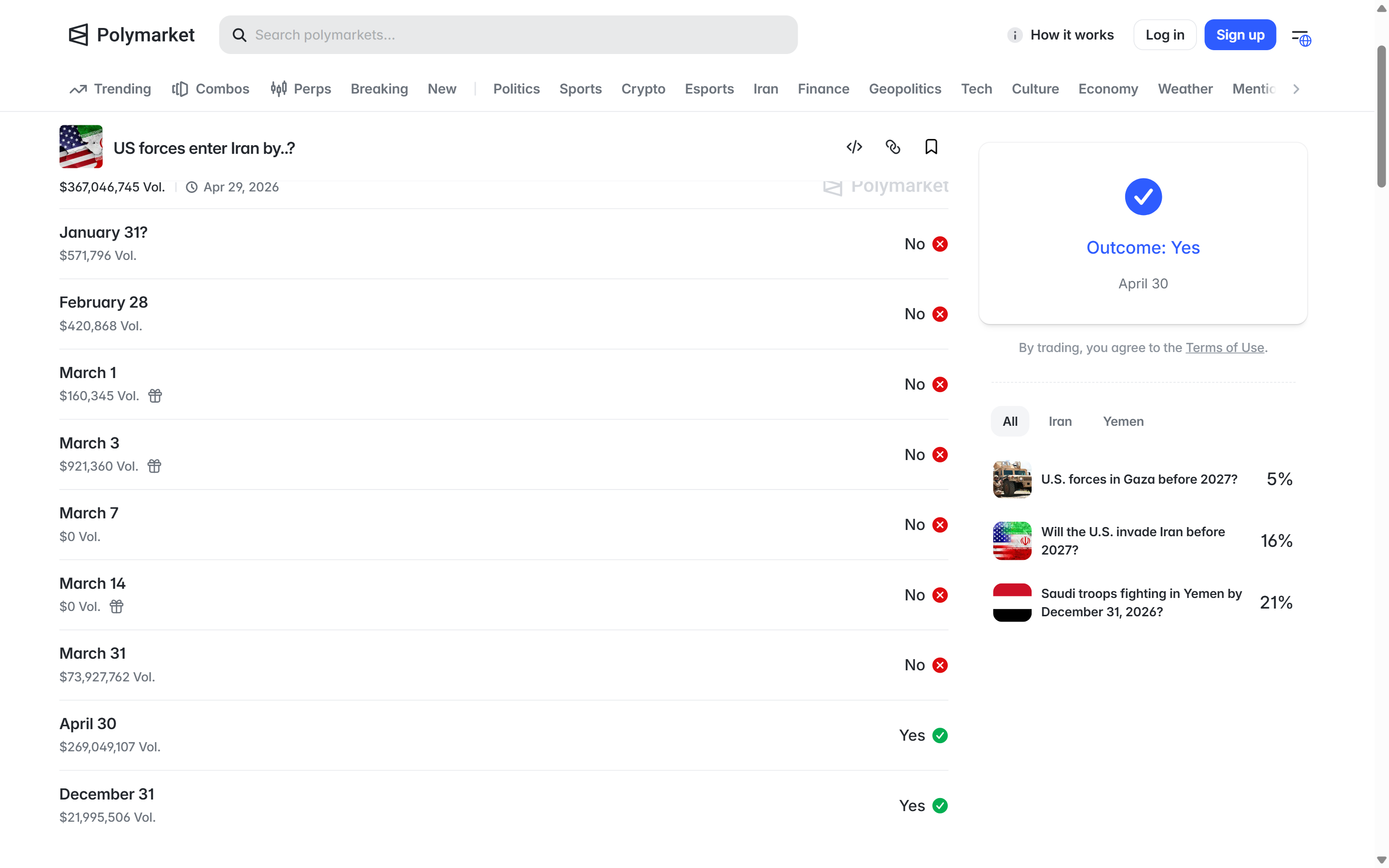
Task: Click the Polymarket logo icon
Action: pos(79,34)
